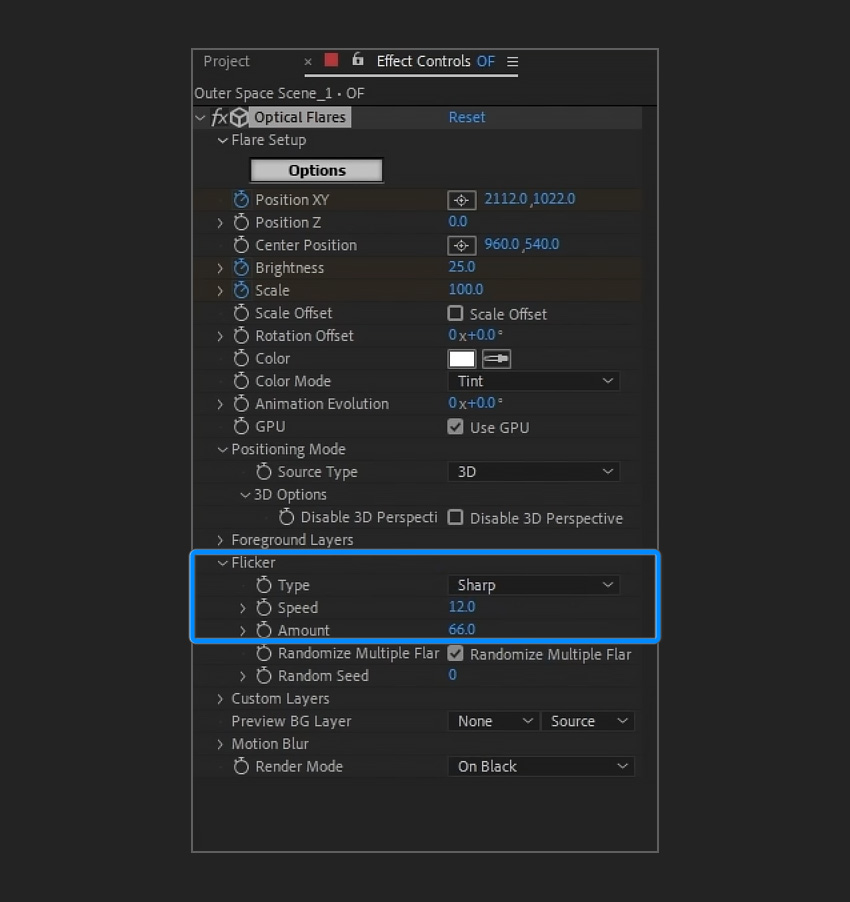Click the Brightness stopwatch icon
This screenshot has width=850, height=902.
(x=240, y=268)
